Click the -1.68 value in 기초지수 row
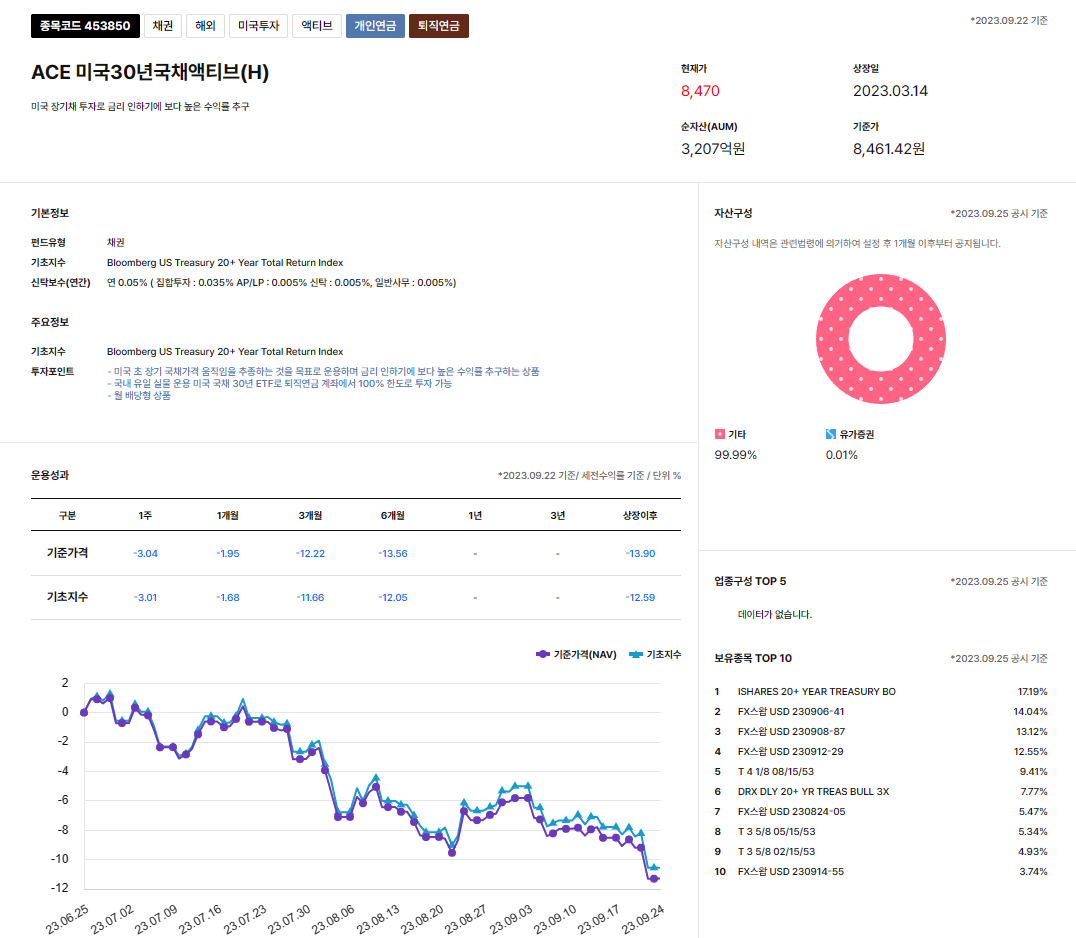The height and width of the screenshot is (938, 1076). 228,598
